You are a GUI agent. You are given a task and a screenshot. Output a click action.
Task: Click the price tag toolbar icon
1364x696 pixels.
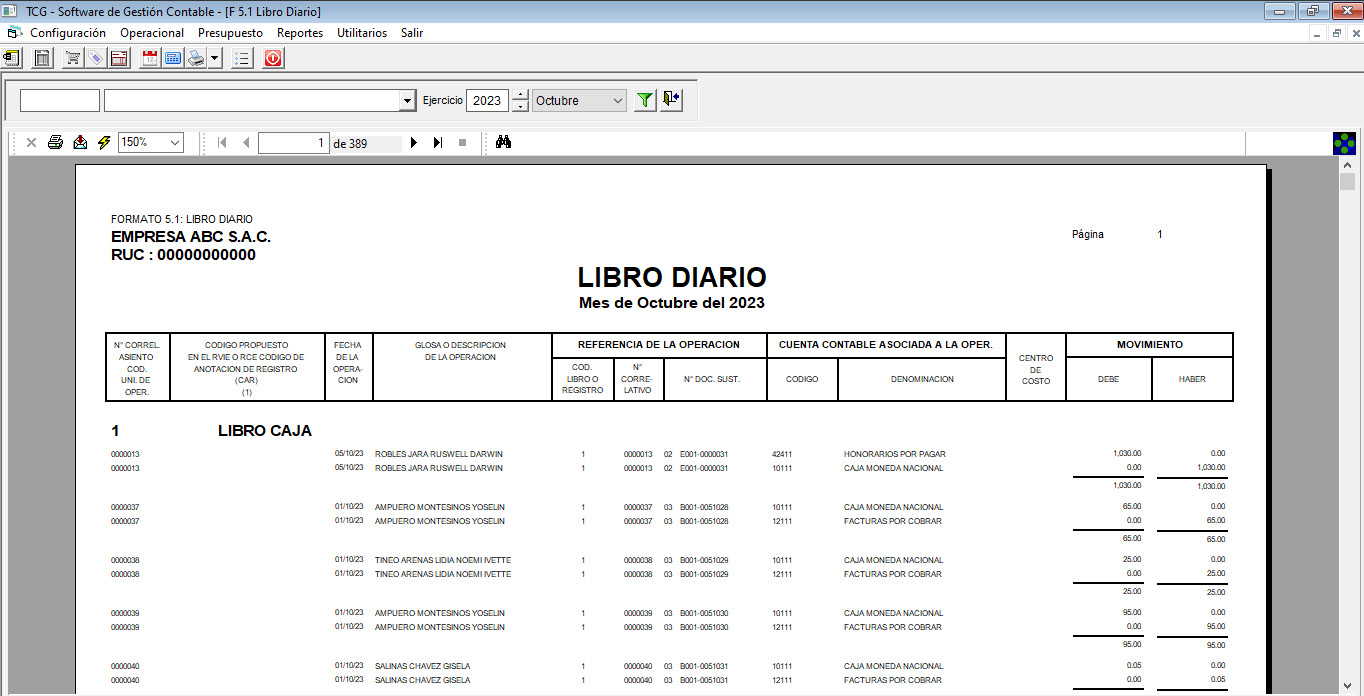coord(95,59)
